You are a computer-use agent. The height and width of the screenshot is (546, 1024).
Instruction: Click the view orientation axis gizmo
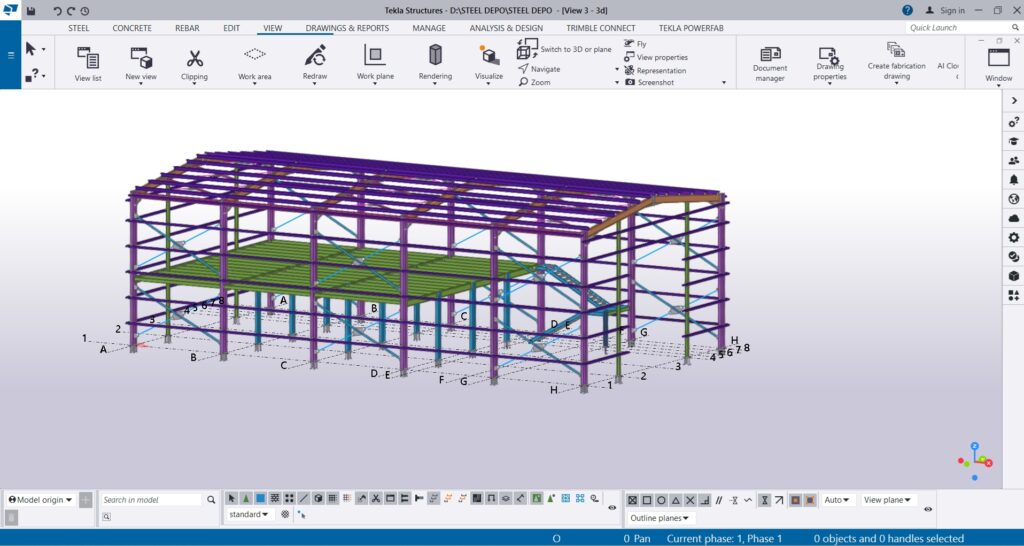coord(976,461)
